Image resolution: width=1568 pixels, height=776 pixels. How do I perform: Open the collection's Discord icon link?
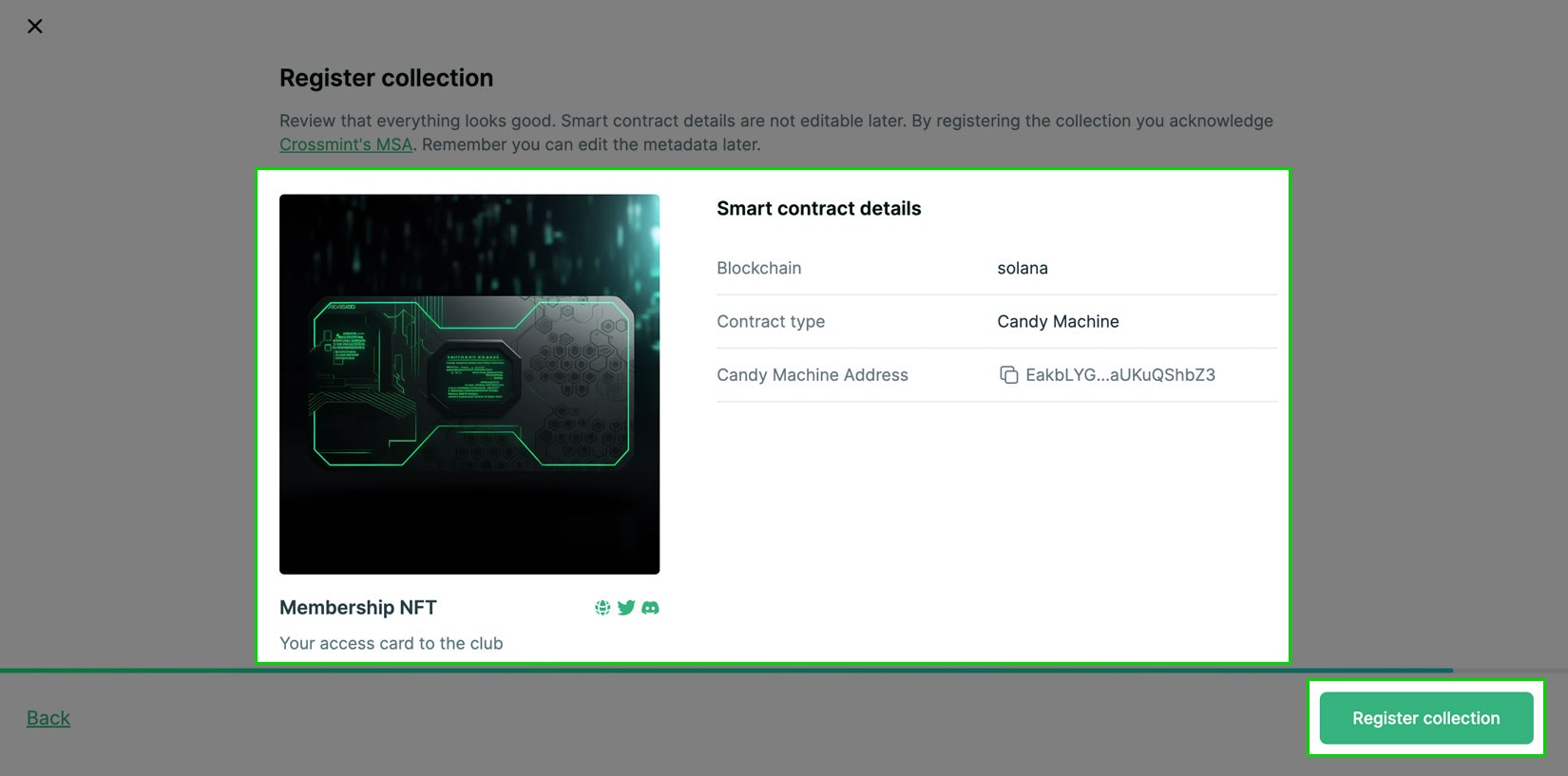pyautogui.click(x=650, y=608)
